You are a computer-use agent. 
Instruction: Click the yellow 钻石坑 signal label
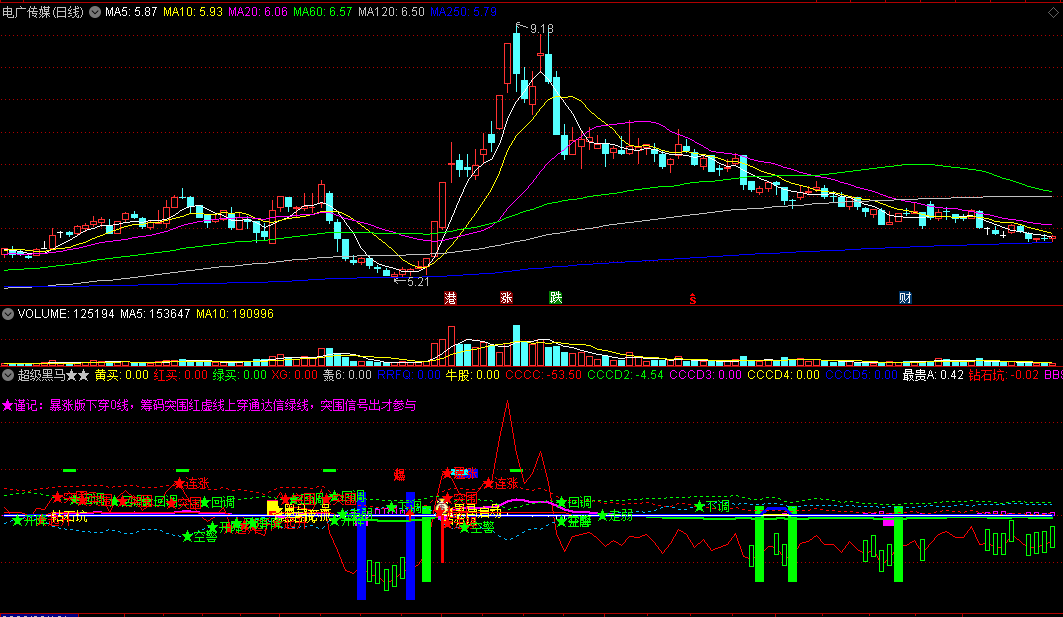coord(70,517)
